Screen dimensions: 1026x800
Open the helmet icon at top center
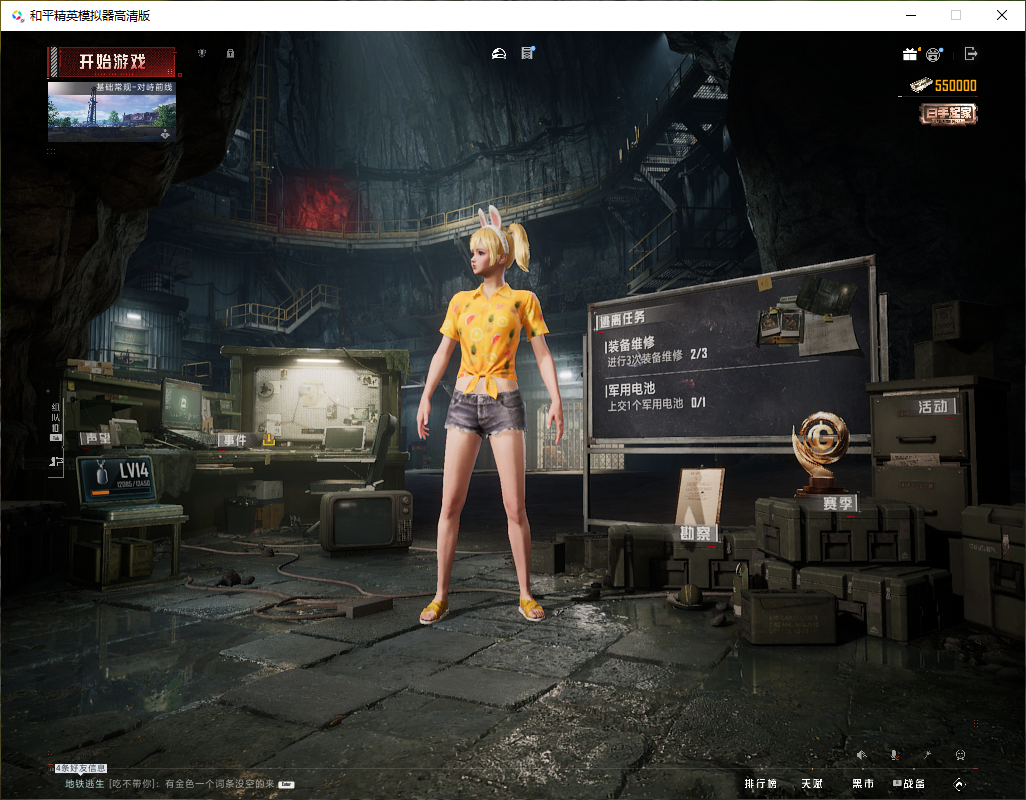click(499, 54)
